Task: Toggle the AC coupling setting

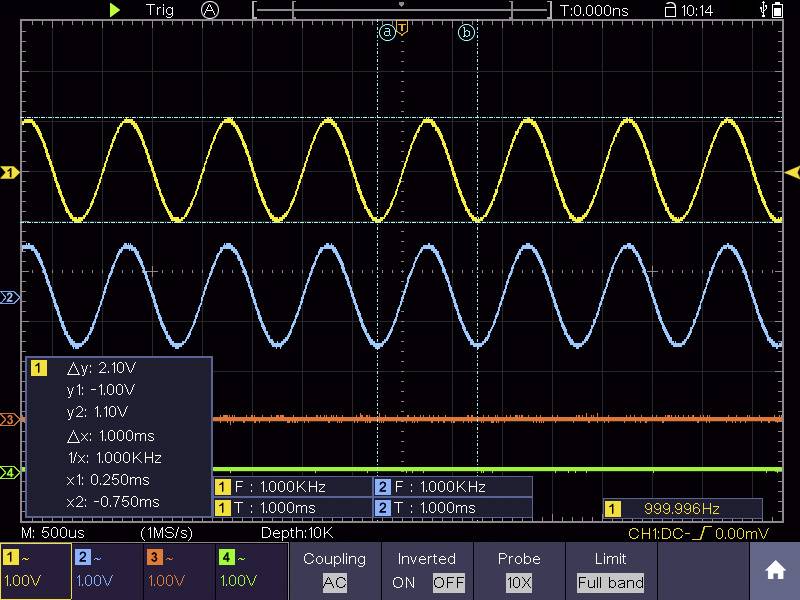Action: pos(335,582)
